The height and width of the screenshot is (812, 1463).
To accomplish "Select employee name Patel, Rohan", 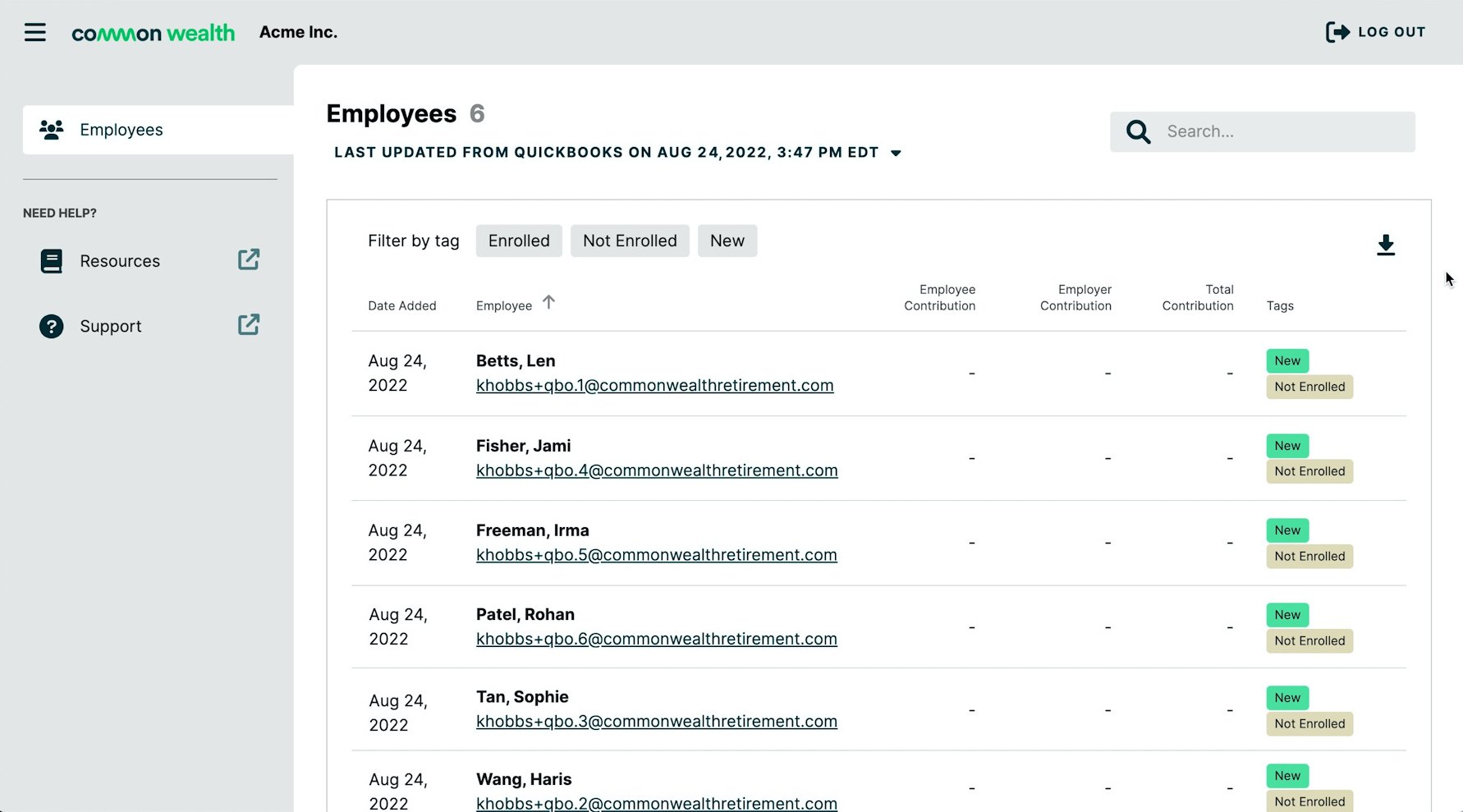I will coord(525,614).
